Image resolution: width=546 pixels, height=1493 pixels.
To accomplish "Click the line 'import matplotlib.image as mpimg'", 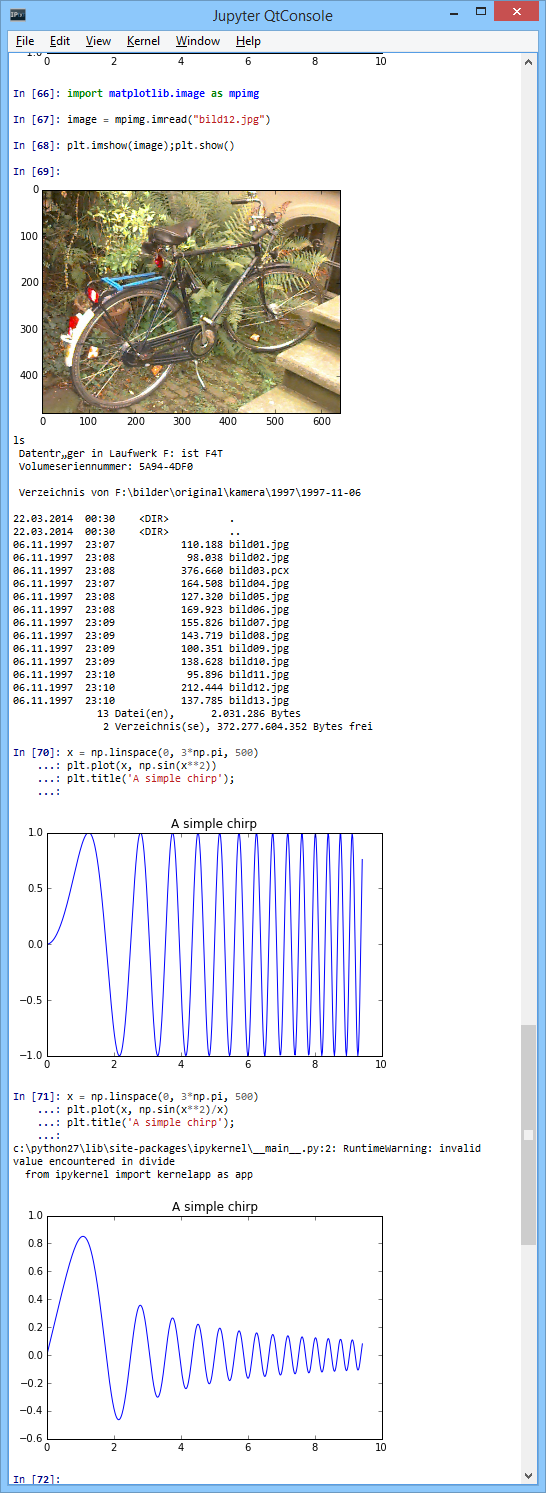I will coord(163,93).
